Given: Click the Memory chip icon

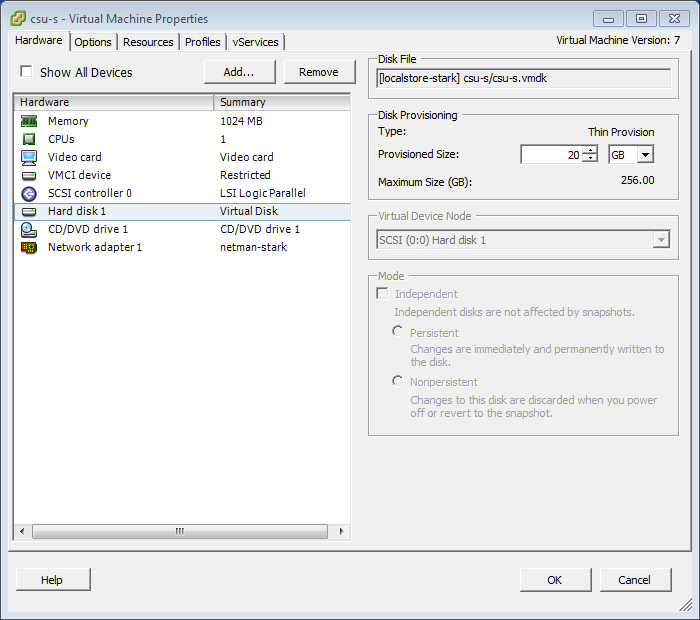Looking at the screenshot, I should [29, 121].
